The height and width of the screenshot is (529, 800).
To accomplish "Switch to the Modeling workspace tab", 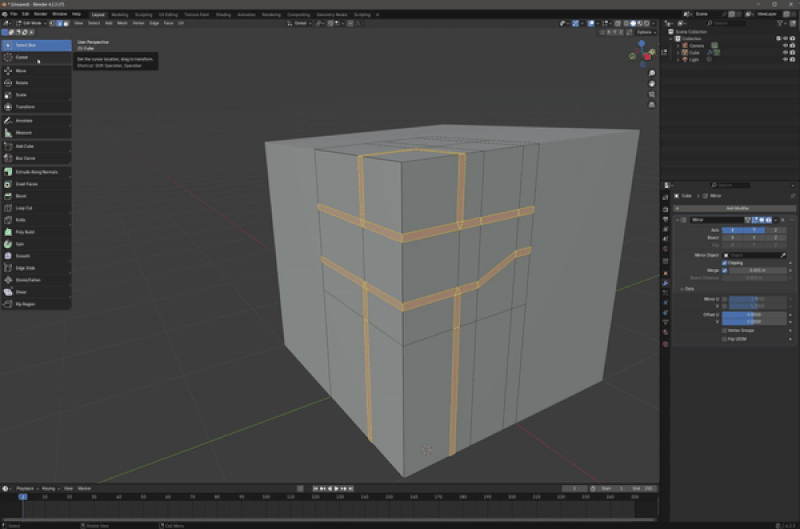I will 120,15.
